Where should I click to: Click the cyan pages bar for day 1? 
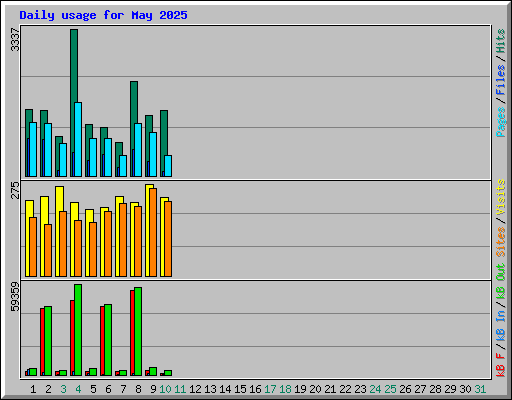pos(33,149)
